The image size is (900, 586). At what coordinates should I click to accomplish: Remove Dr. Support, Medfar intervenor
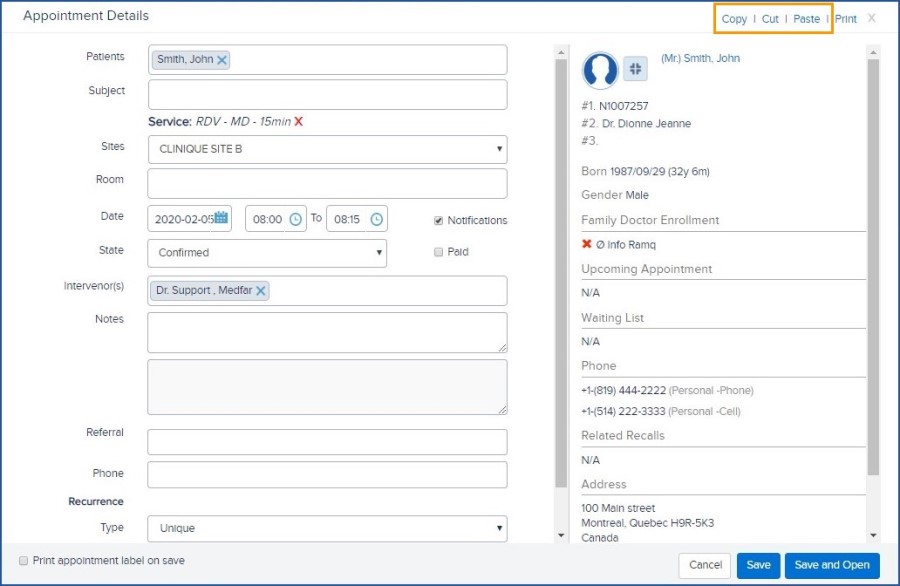pyautogui.click(x=259, y=290)
